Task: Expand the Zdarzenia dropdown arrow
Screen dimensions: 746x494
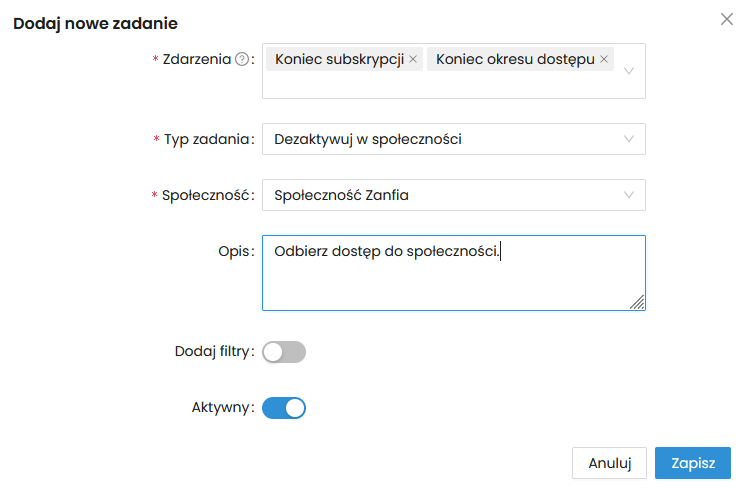Action: click(x=629, y=71)
